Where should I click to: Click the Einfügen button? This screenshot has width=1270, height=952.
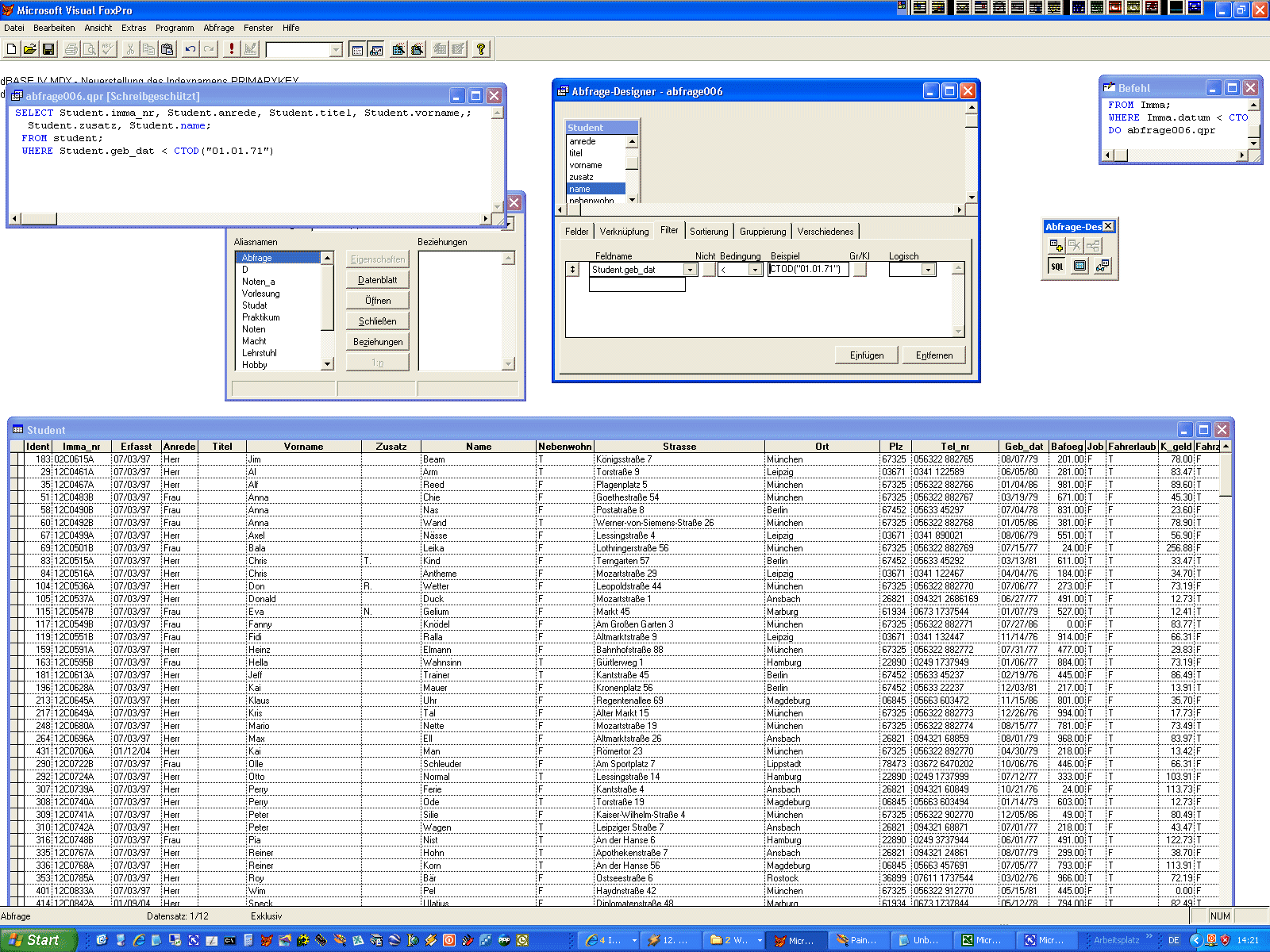pyautogui.click(x=867, y=355)
